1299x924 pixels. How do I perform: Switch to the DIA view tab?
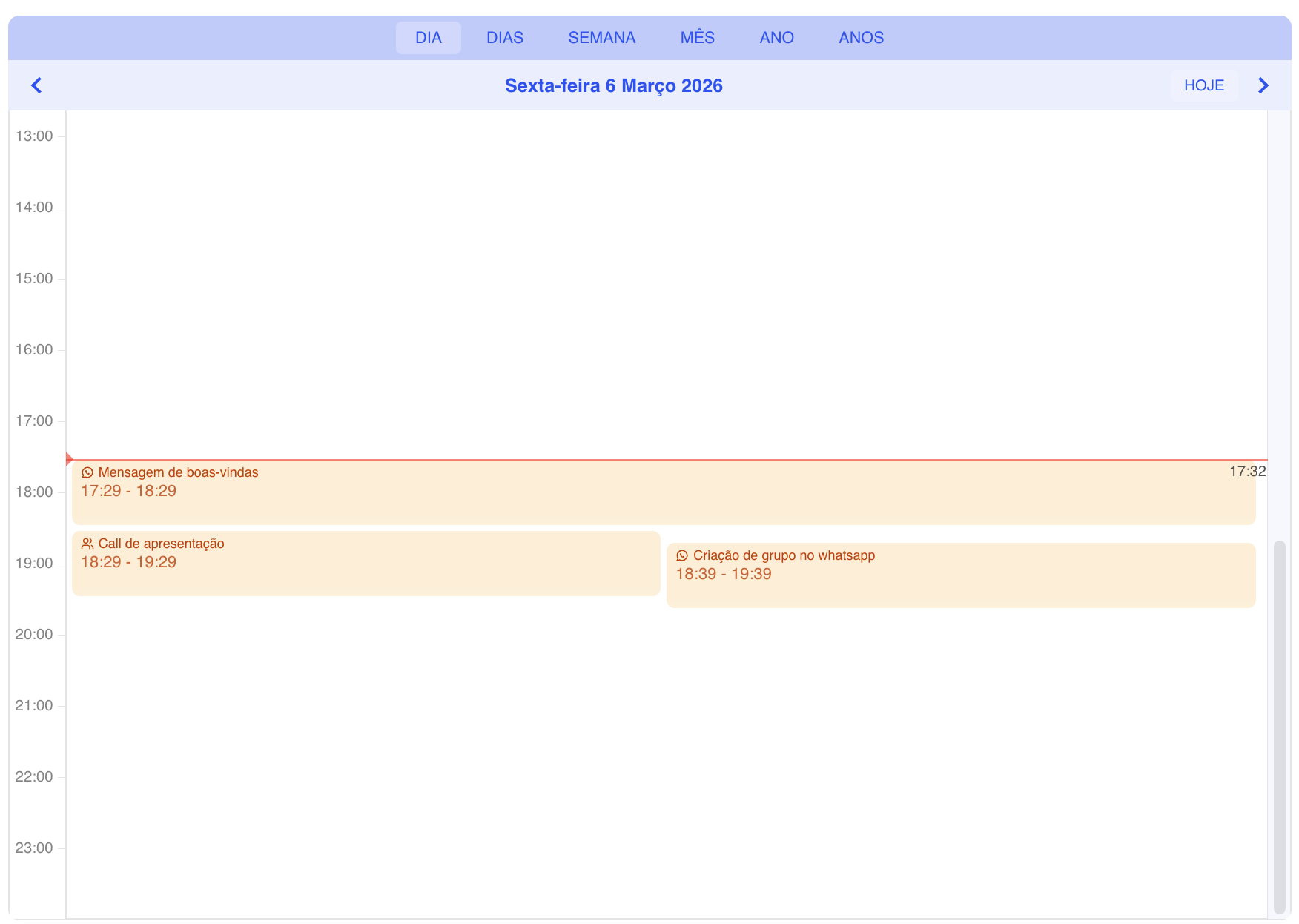tap(428, 38)
